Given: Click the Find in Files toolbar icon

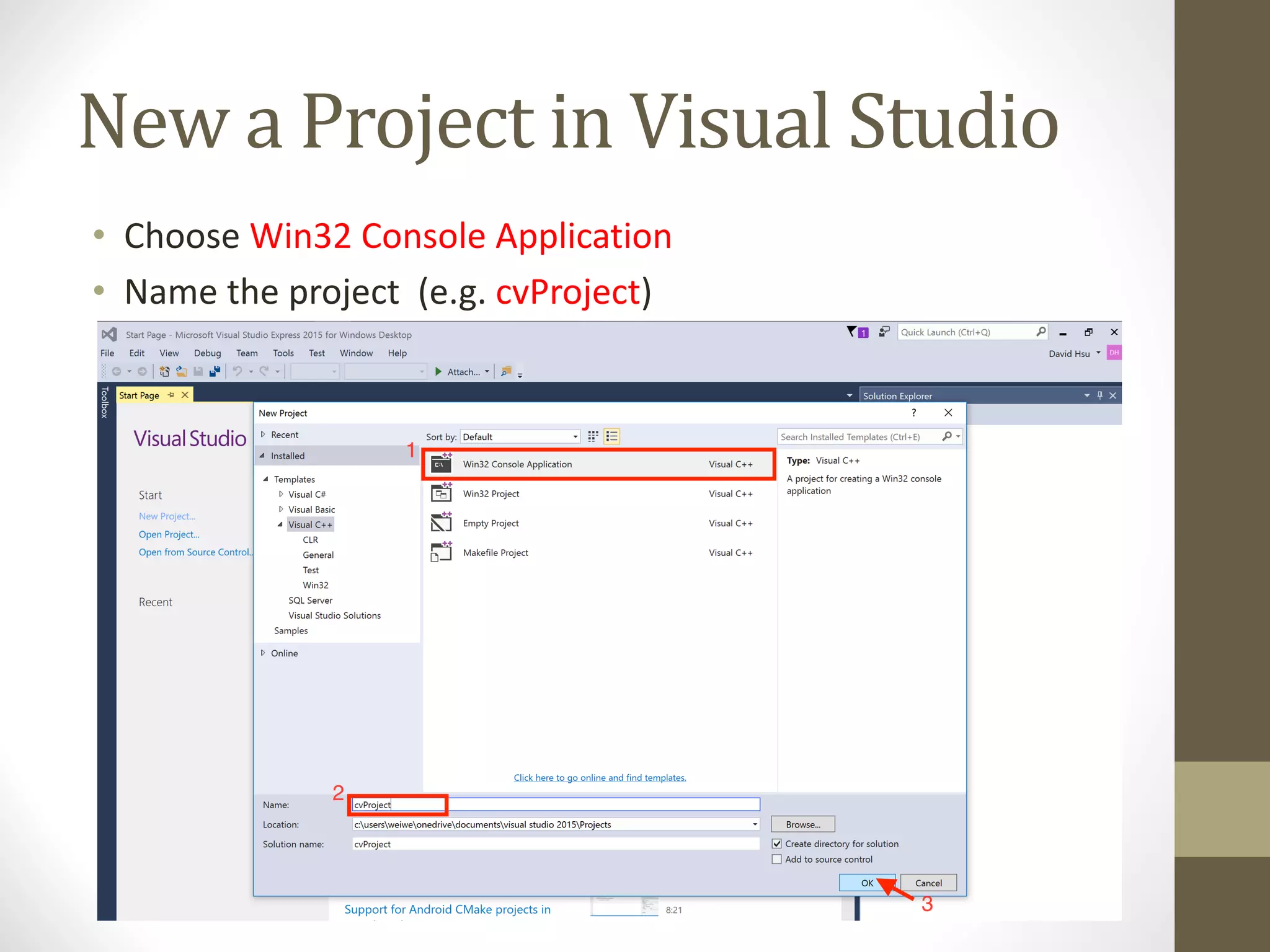Looking at the screenshot, I should click(507, 371).
